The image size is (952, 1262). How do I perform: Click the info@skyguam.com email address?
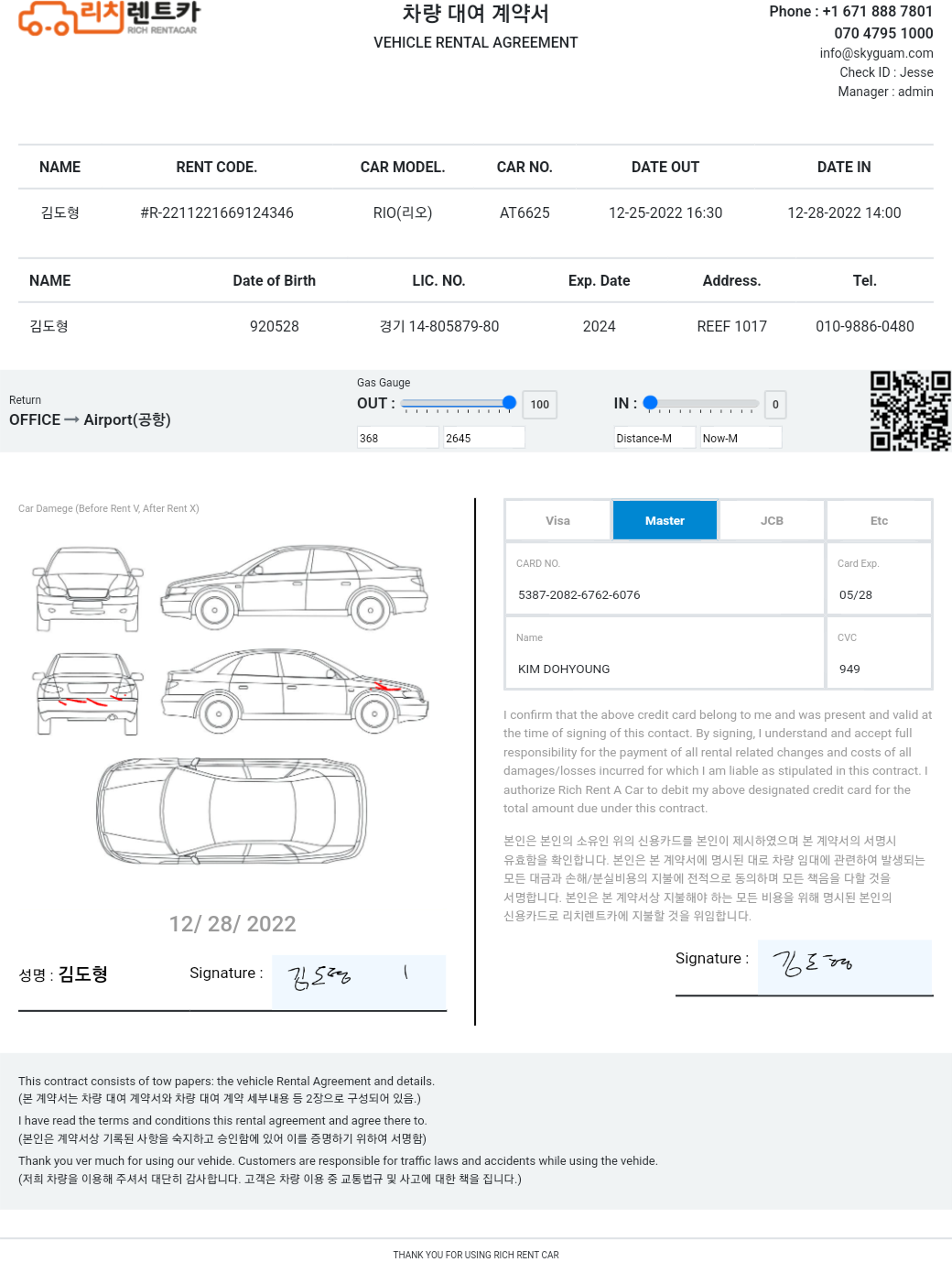point(876,53)
